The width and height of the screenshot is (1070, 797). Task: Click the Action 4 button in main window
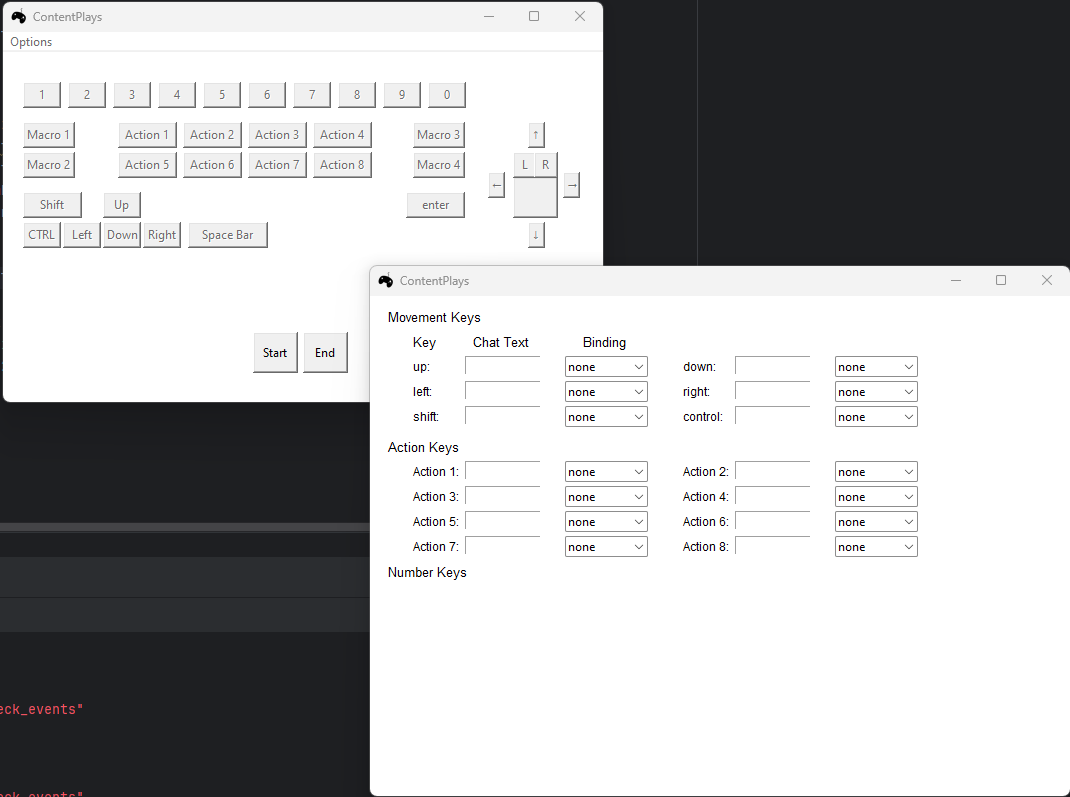point(343,135)
